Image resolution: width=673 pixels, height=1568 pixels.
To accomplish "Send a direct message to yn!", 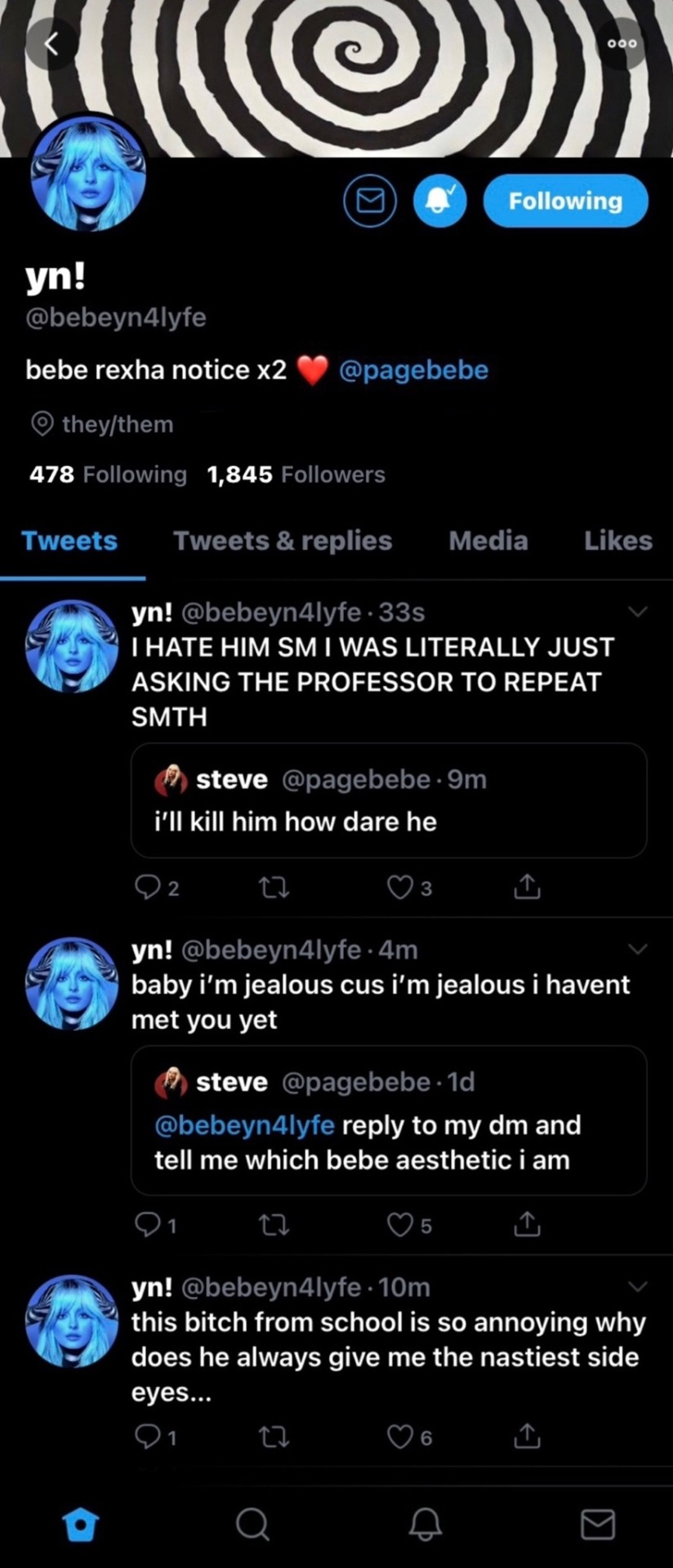I will coord(370,201).
